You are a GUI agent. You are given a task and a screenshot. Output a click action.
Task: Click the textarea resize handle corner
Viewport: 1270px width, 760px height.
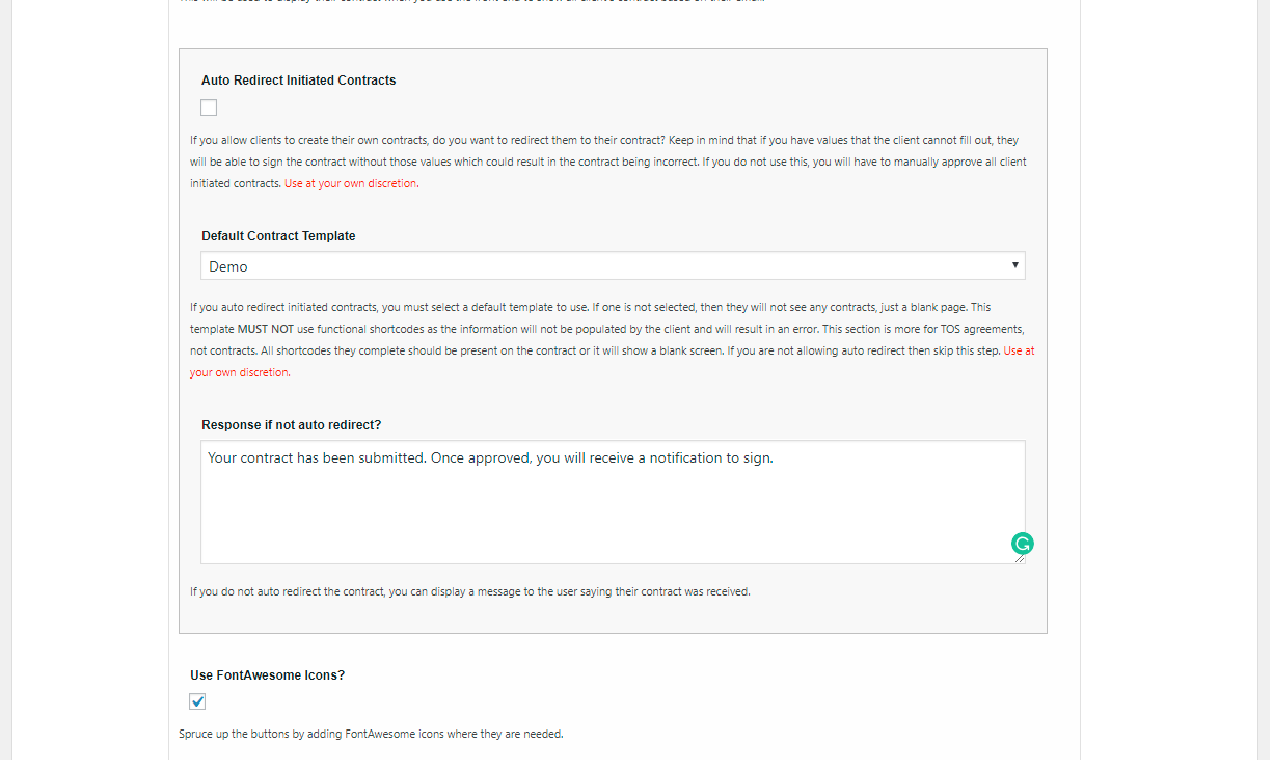click(x=1020, y=560)
